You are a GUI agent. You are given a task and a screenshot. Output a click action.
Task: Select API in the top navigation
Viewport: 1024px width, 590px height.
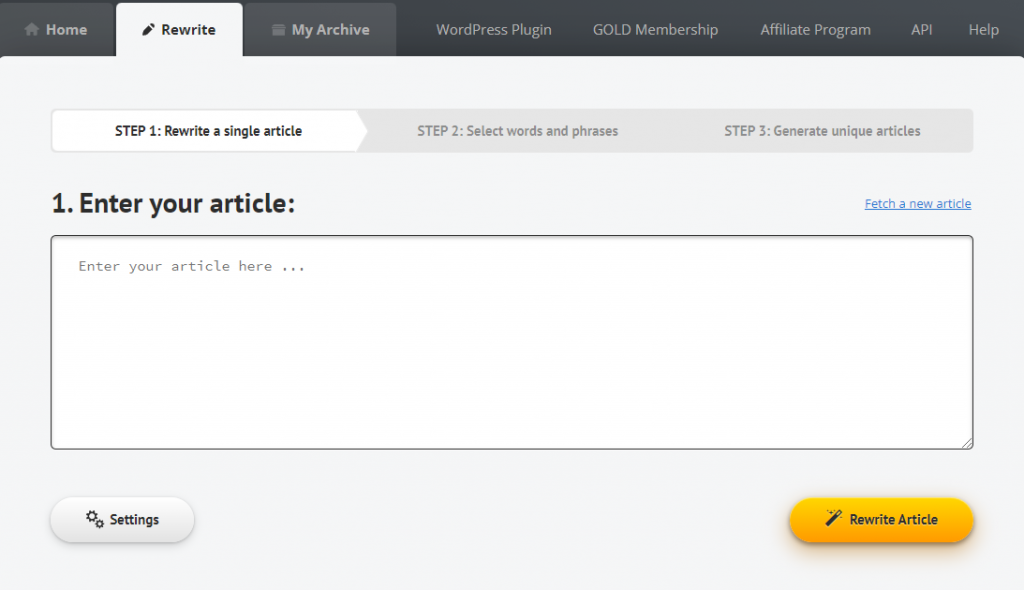click(921, 30)
